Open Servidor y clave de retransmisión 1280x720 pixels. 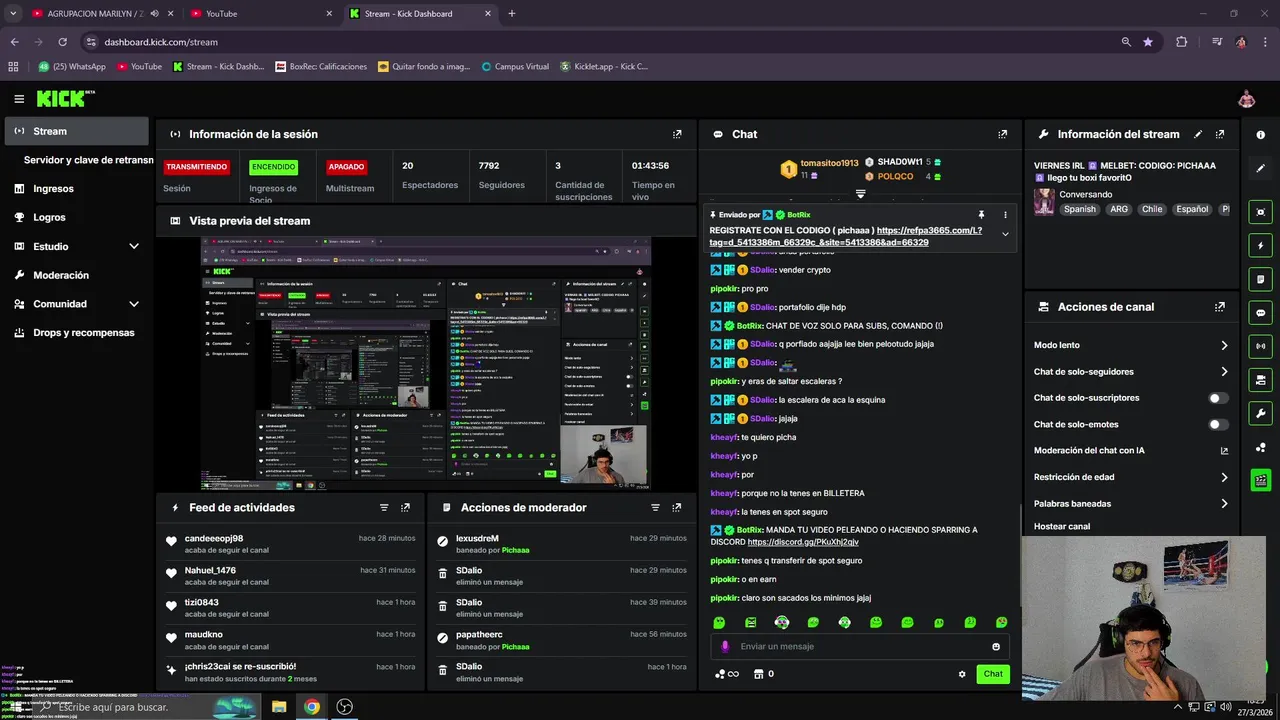86,160
